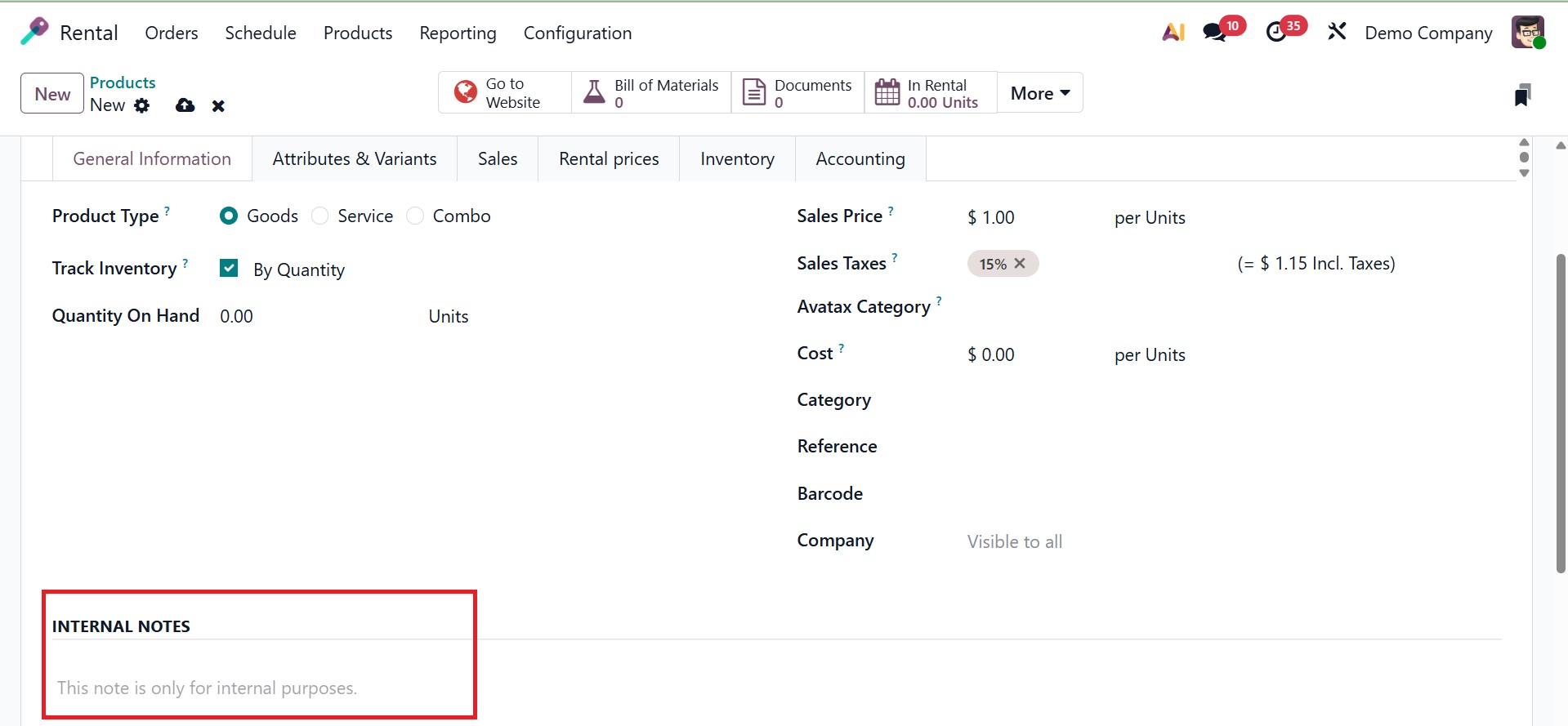Open the Configuration menu
Viewport: 1568px width, 726px height.
coord(577,33)
